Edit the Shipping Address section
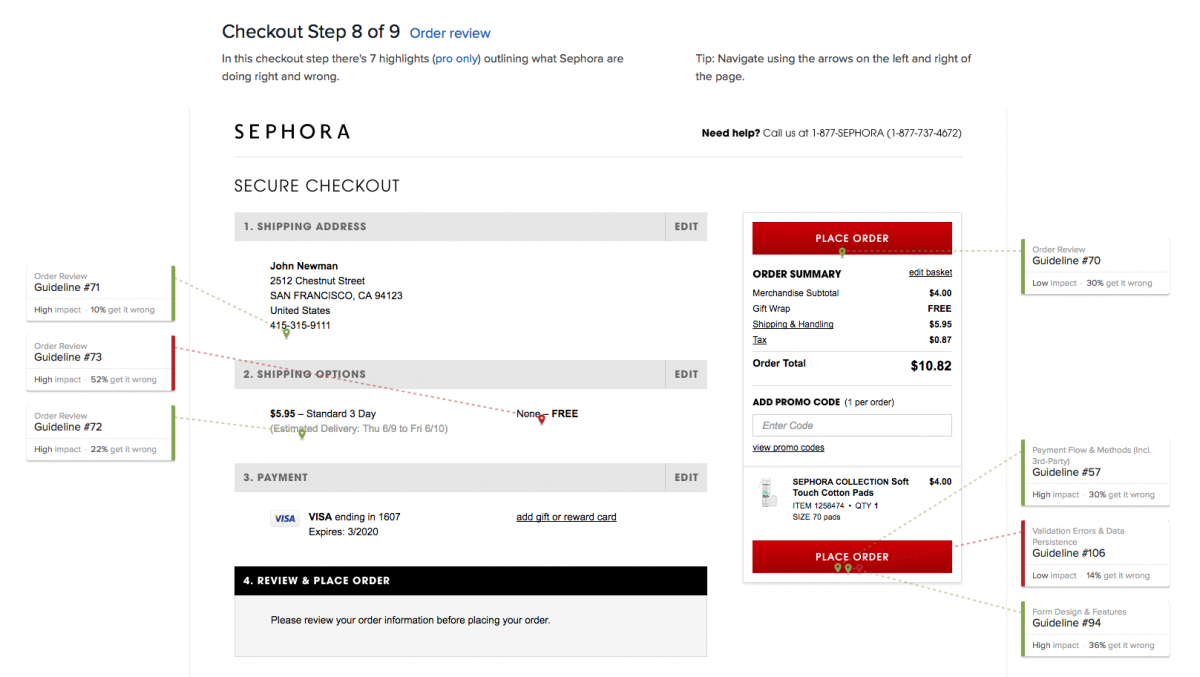The image size is (1200, 677). coord(686,226)
